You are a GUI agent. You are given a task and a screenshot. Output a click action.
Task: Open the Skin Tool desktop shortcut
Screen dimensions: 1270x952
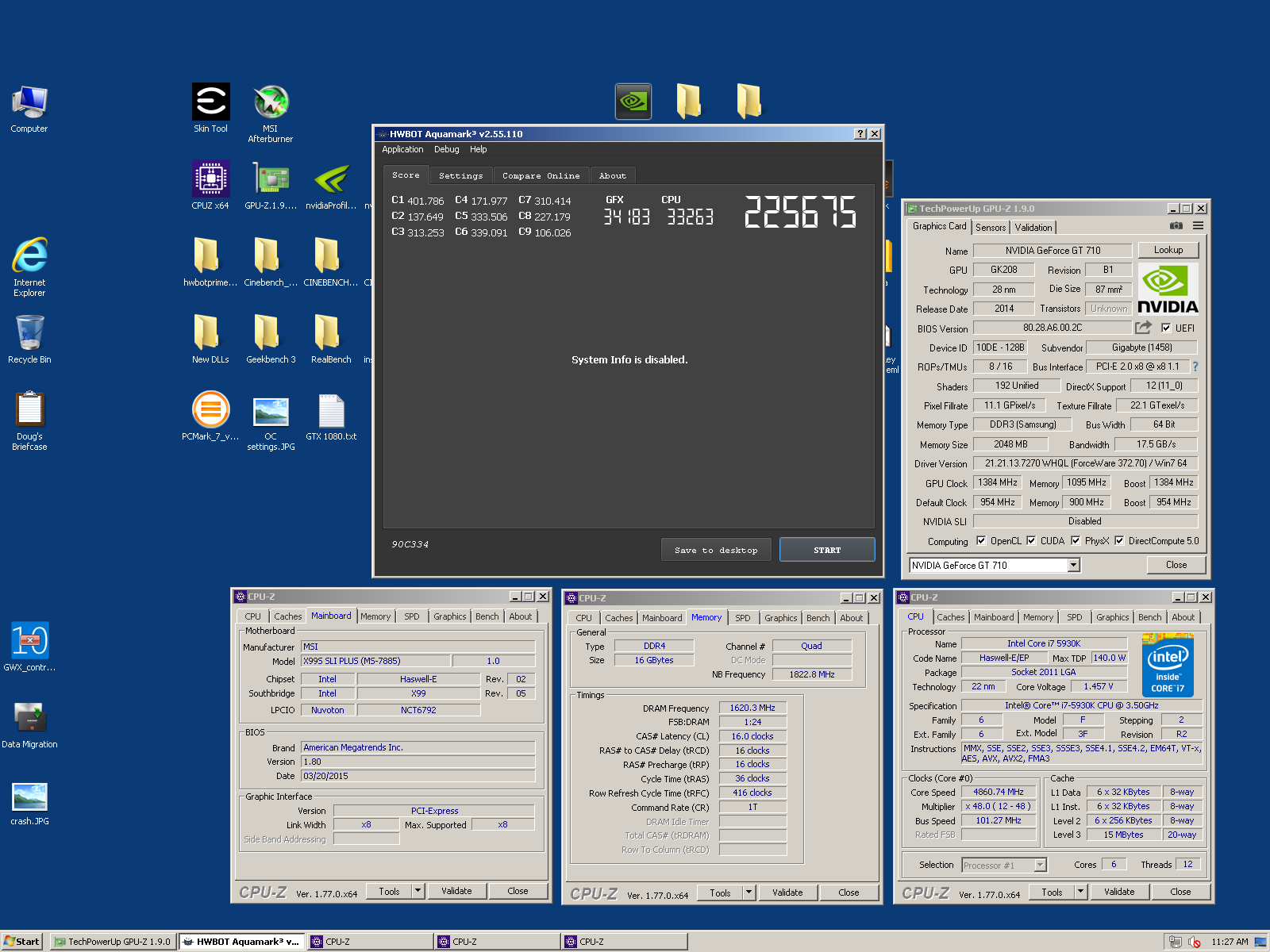click(210, 108)
